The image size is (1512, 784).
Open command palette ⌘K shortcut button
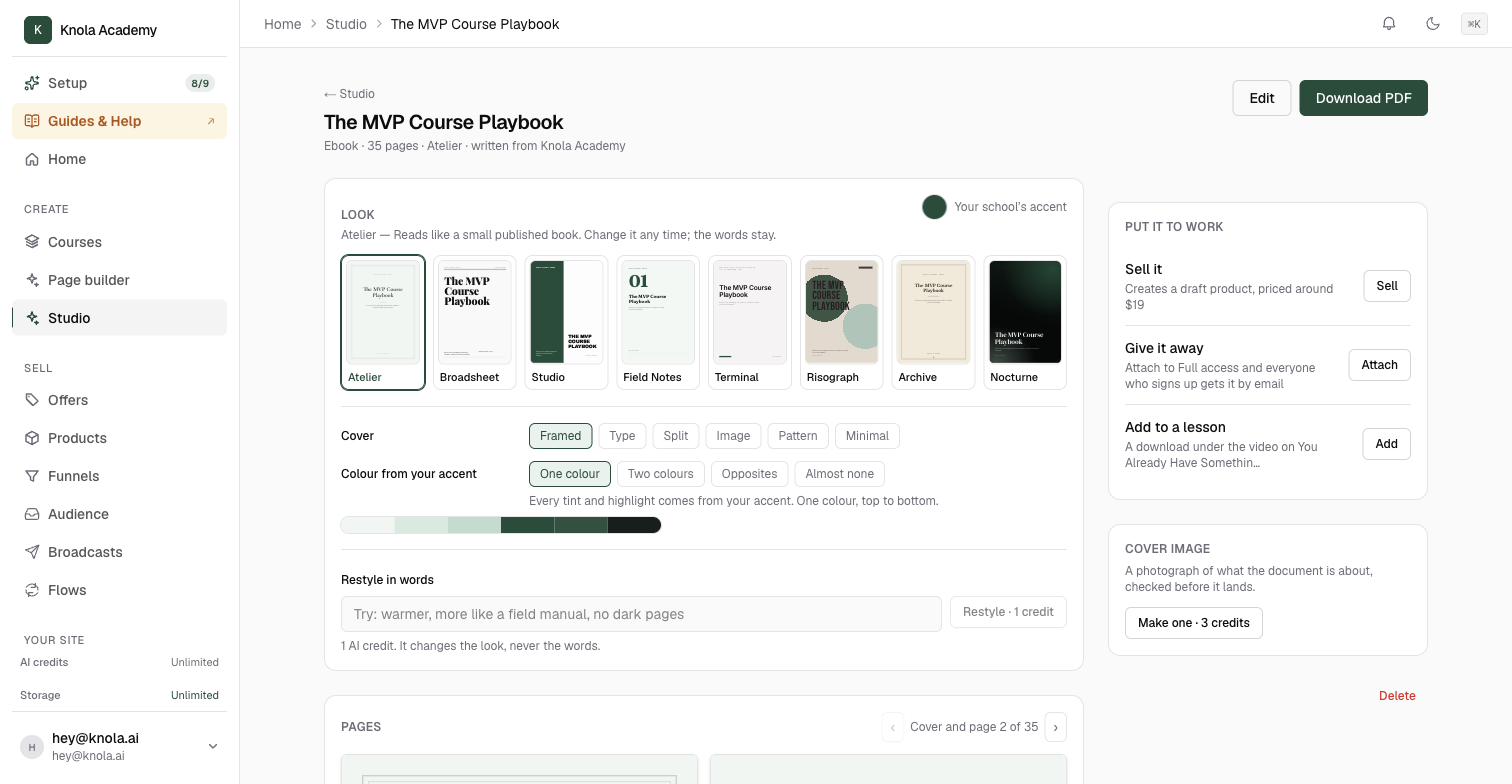coord(1474,24)
